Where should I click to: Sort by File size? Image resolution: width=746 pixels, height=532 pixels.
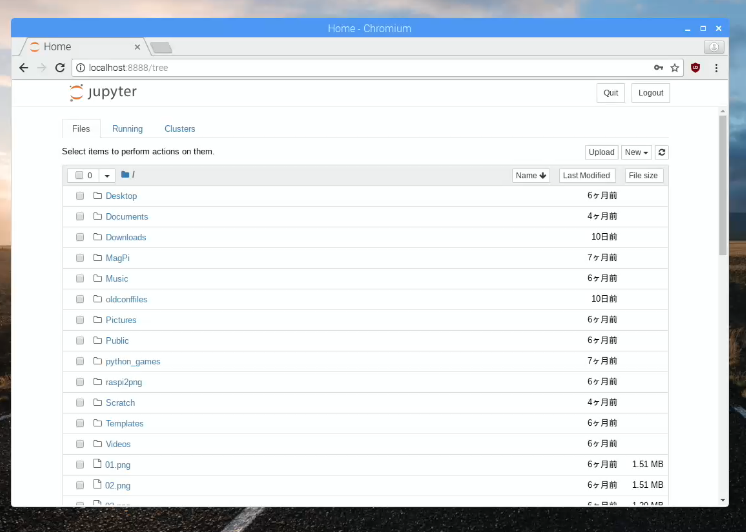643,176
